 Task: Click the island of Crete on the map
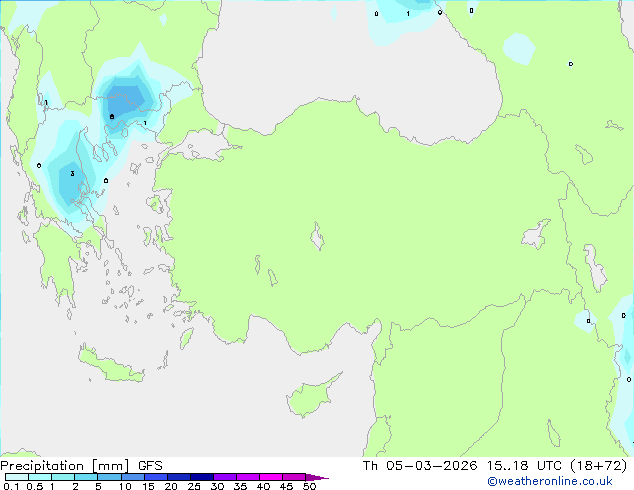(x=111, y=366)
